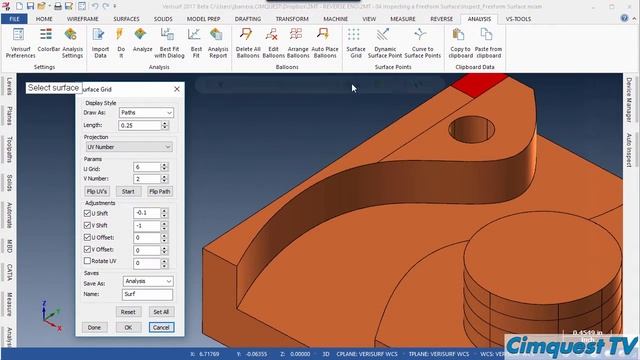640x360 pixels.
Task: Click the Name input field containing Surf
Action: (x=147, y=294)
